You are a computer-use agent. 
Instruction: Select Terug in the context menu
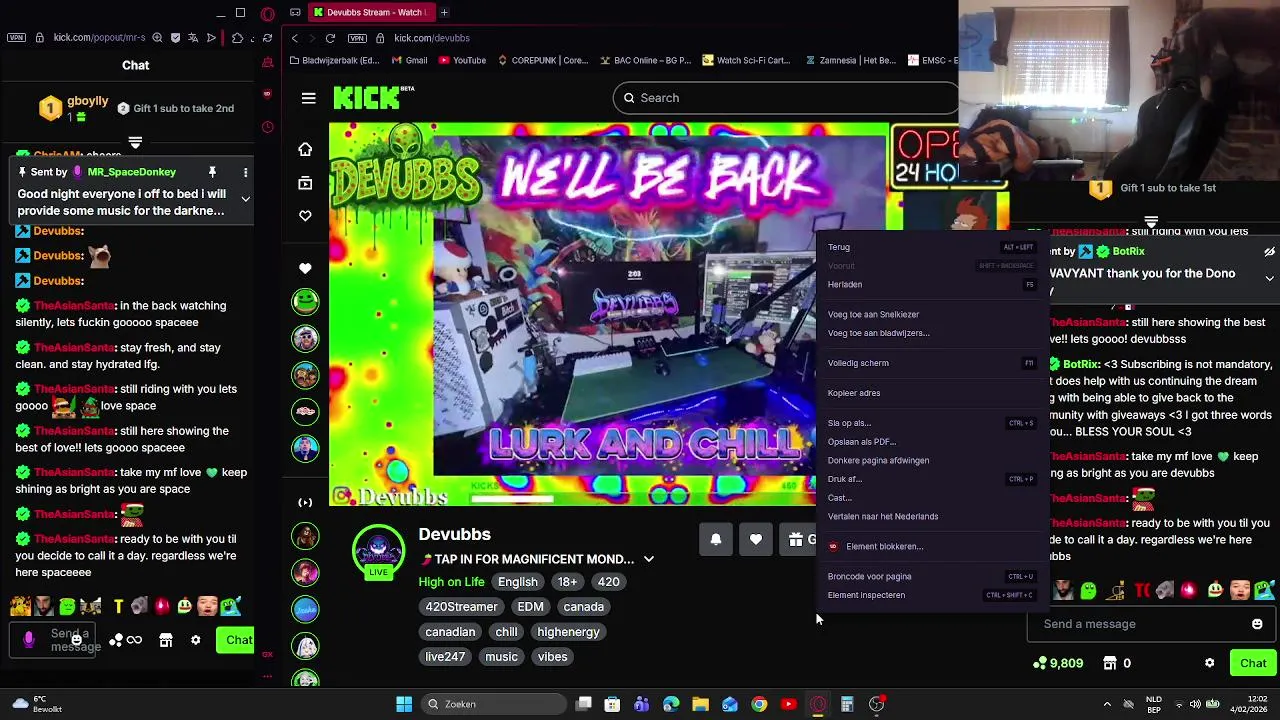click(931, 247)
